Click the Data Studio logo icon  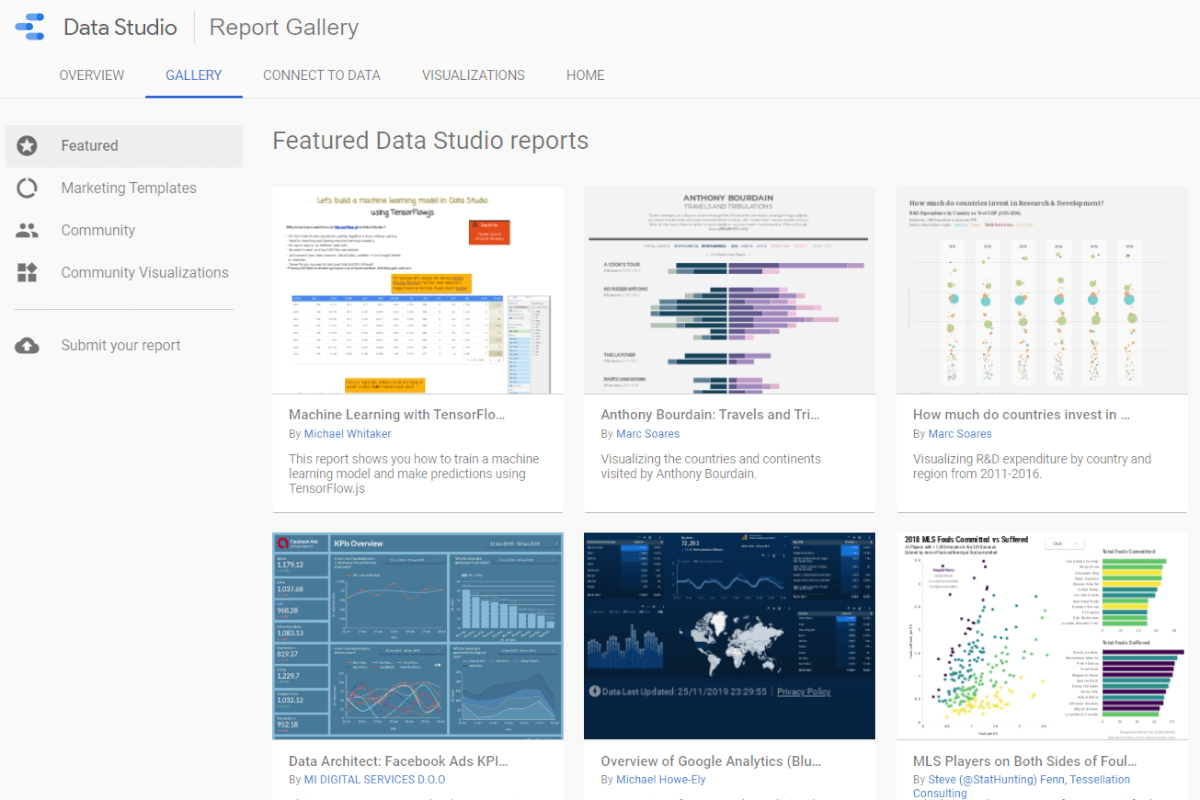(30, 27)
